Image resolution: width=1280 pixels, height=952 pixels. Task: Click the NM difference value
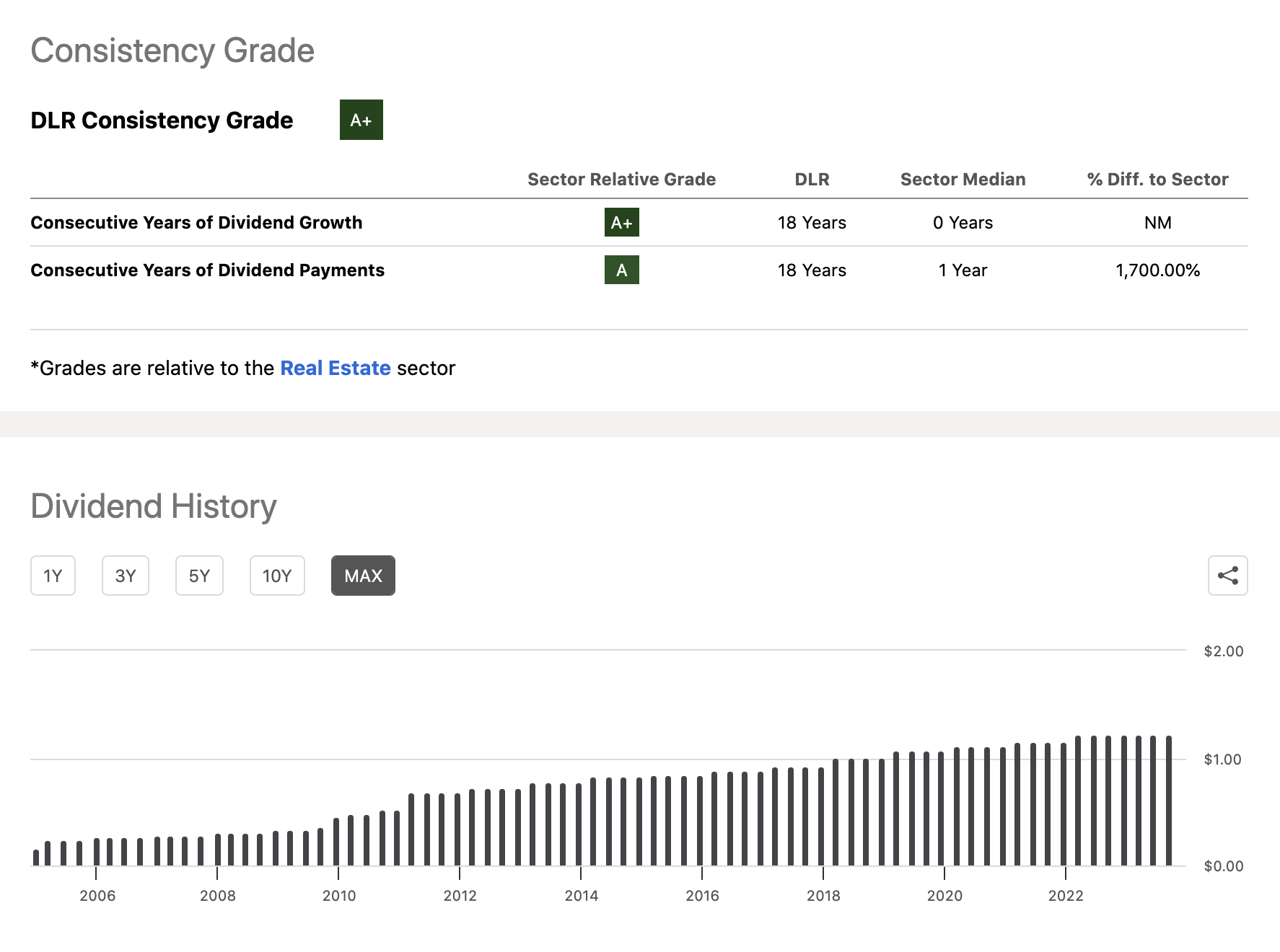[x=1157, y=222]
